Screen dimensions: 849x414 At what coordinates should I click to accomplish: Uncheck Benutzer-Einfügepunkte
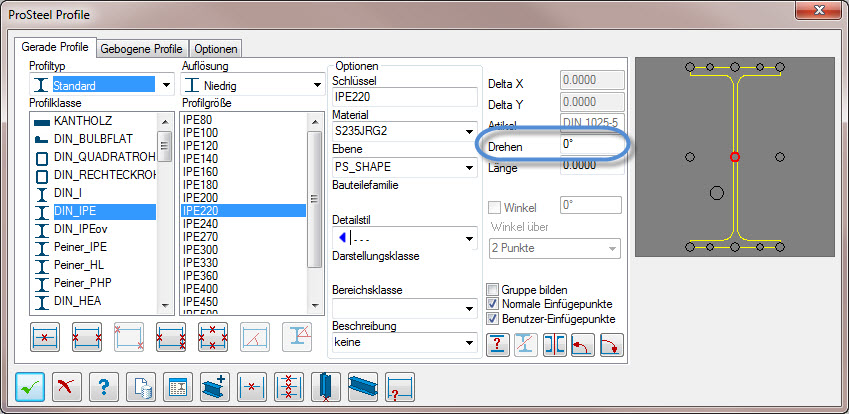[493, 318]
